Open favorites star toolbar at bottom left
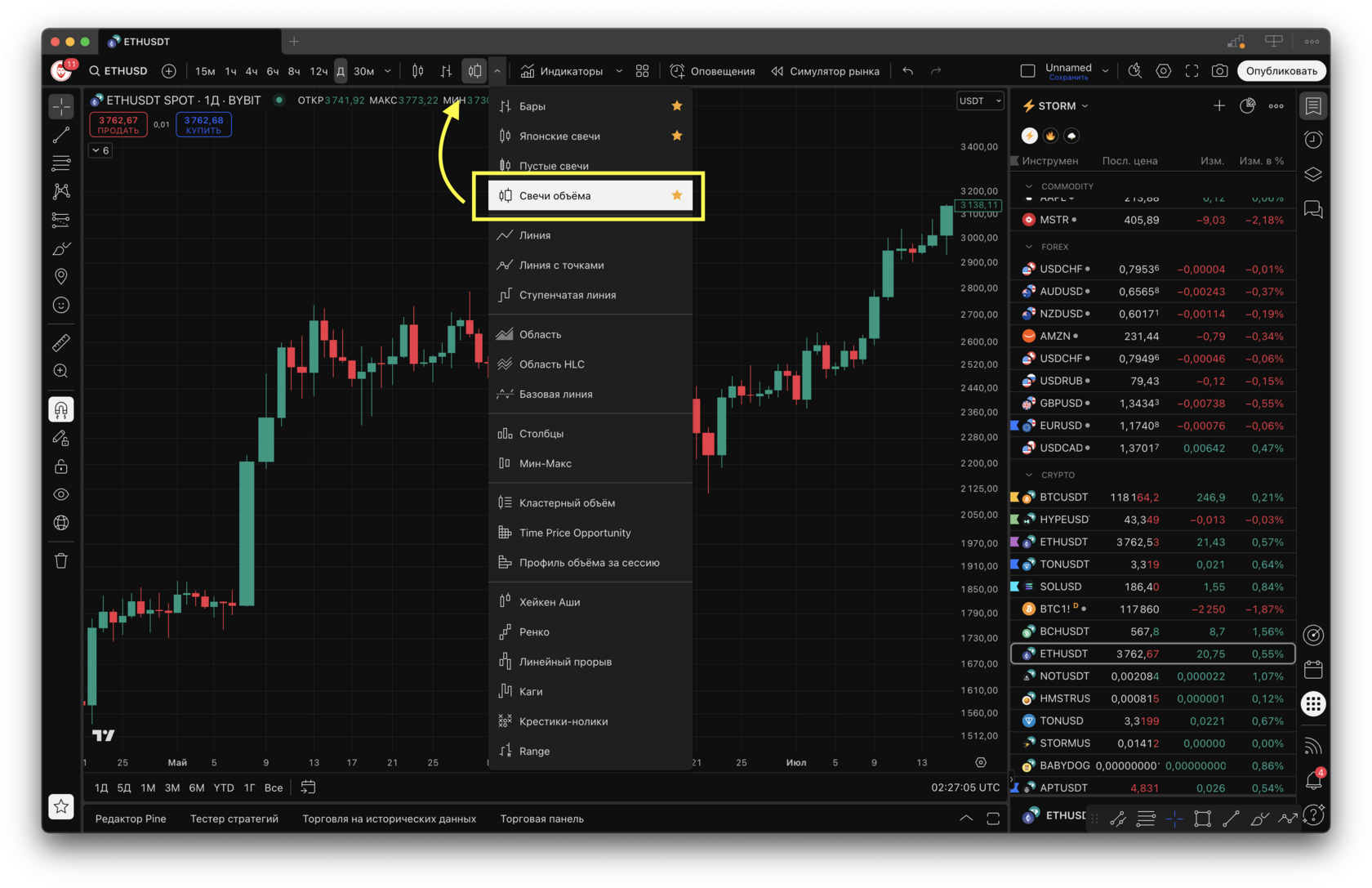Screen dimensions: 1372x888 [61, 807]
